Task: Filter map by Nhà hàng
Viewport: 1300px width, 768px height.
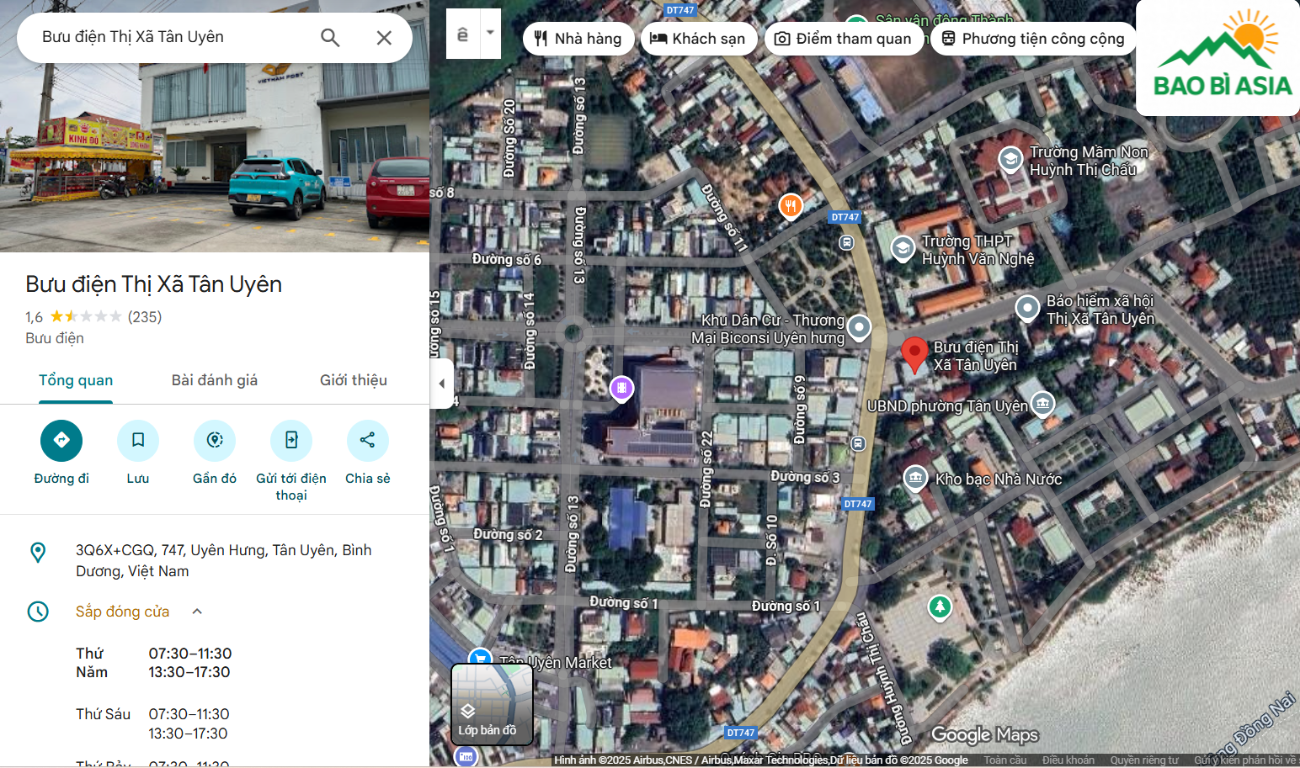Action: [x=578, y=39]
